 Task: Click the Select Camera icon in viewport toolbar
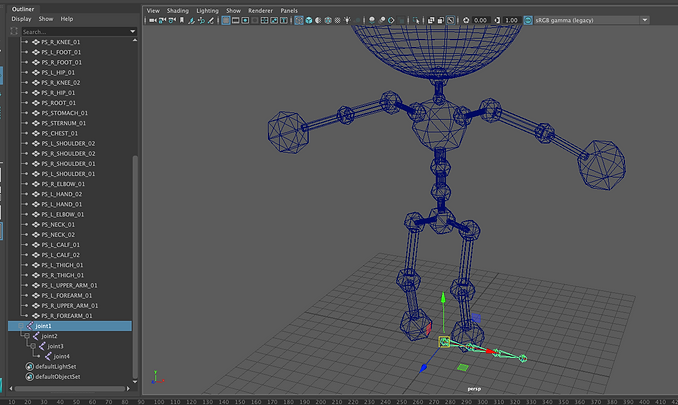point(153,20)
